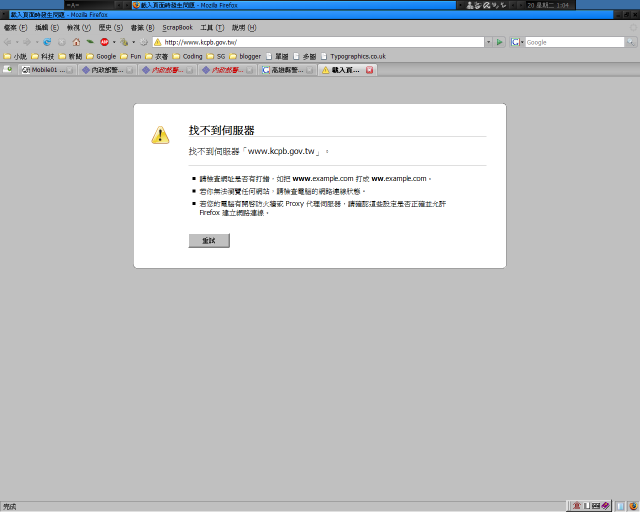The height and width of the screenshot is (512, 640).
Task: Open the 歷史 (S) menu
Action: click(111, 28)
